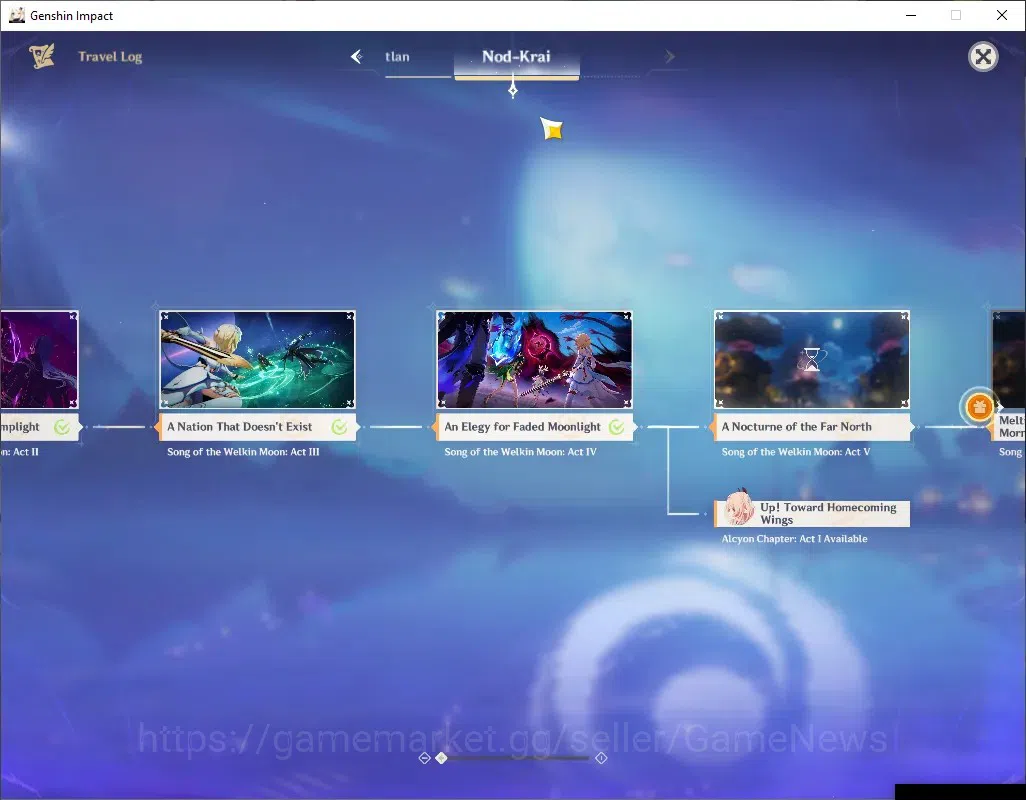Image resolution: width=1026 pixels, height=800 pixels.
Task: Open the 'Up! Toward Homecoming Wings' quest entry
Action: pos(812,513)
